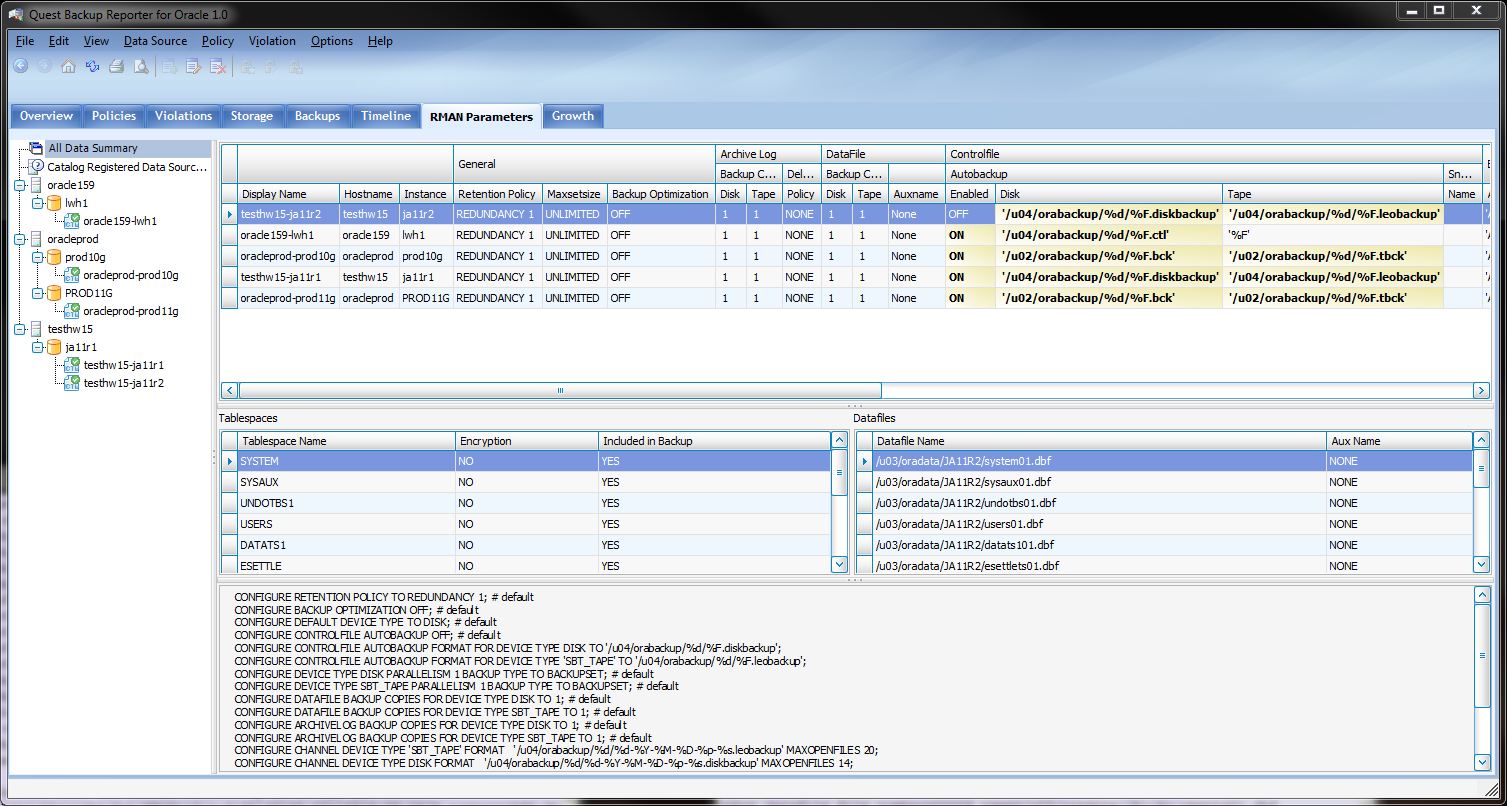Click the CTL icon beside testhw15-ja11r1 in tree

[72, 365]
